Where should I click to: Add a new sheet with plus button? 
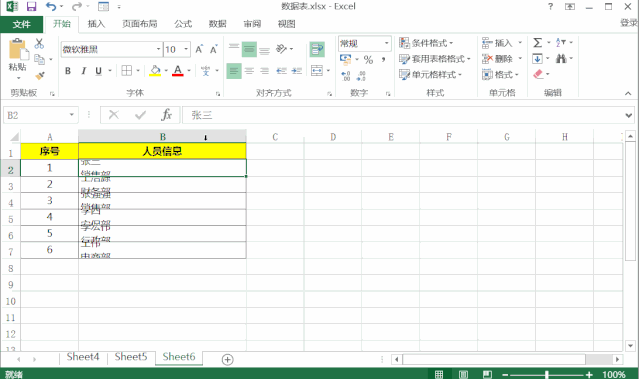click(x=227, y=359)
